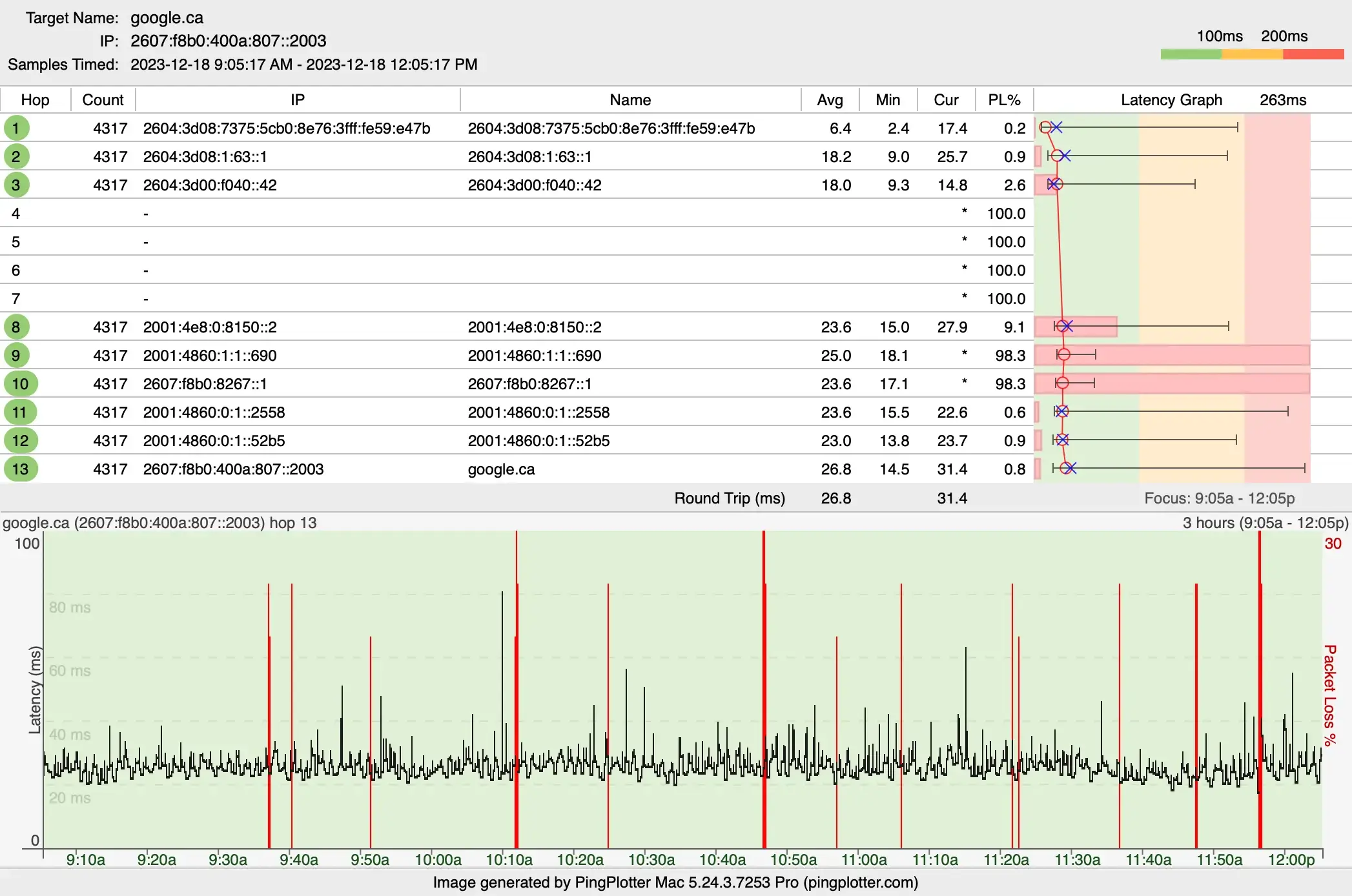Viewport: 1352px width, 896px height.
Task: Click the PingPlotter generated image footer
Action: (675, 882)
